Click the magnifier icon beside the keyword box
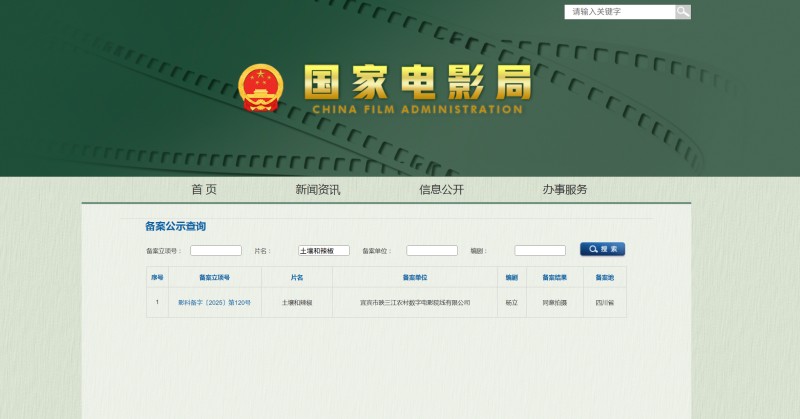The width and height of the screenshot is (800, 419). 683,12
